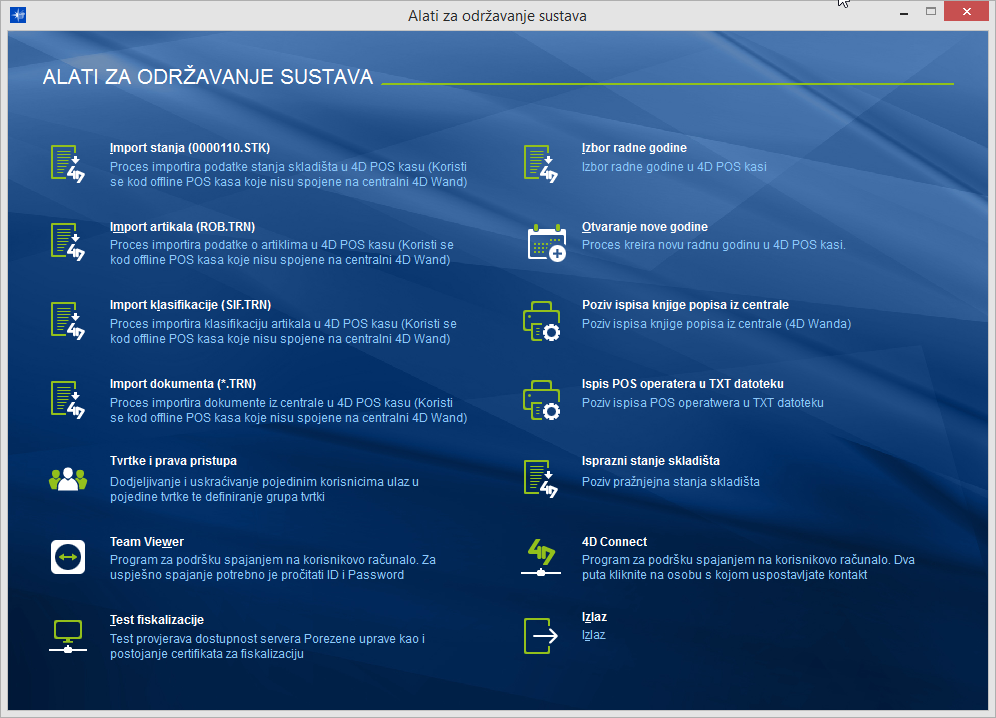This screenshot has height=718, width=996.
Task: Close the Alati za održavanje sustava window
Action: (x=967, y=11)
